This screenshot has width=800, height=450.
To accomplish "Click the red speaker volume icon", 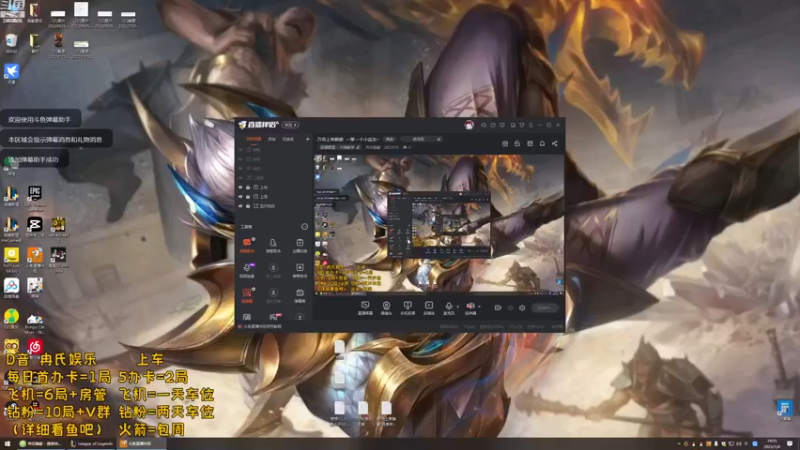I will 470,307.
